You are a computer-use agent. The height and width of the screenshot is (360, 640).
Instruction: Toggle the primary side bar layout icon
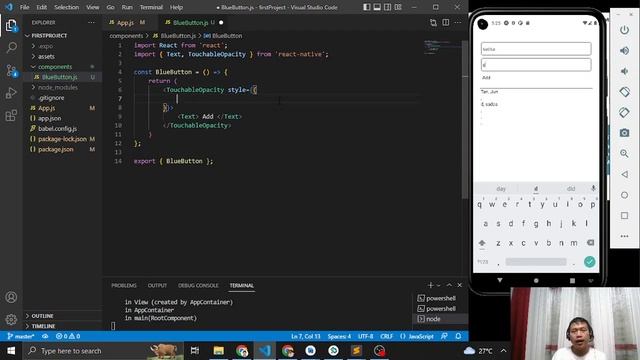367,7
